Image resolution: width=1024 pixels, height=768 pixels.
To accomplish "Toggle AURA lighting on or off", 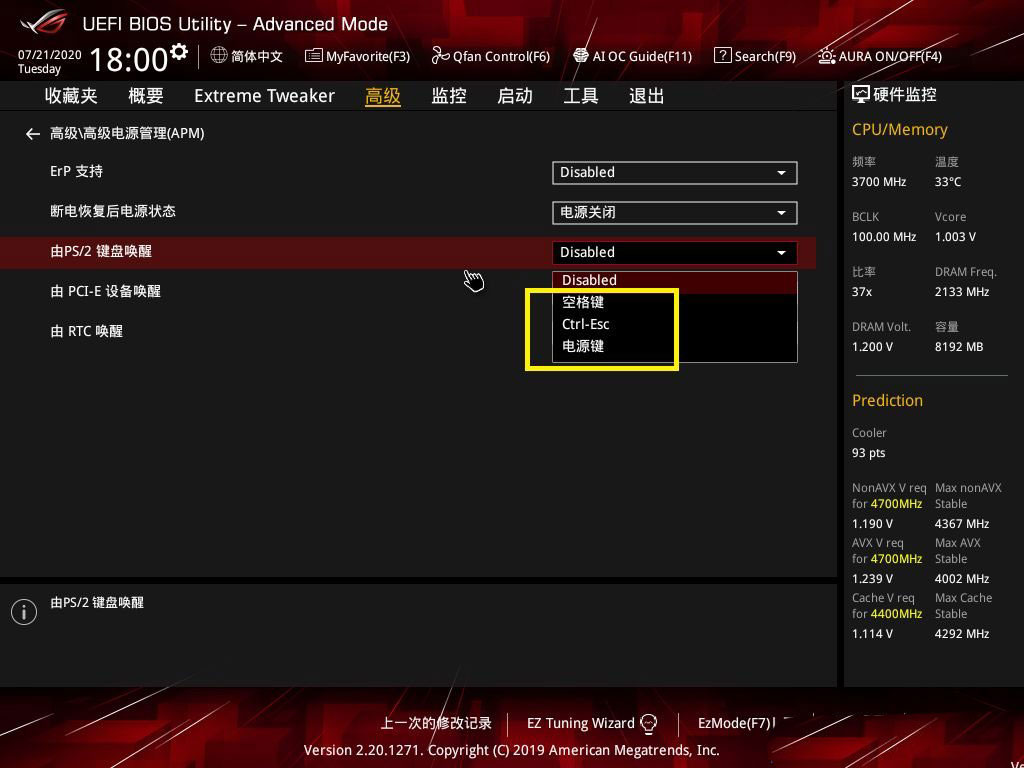I will 879,56.
